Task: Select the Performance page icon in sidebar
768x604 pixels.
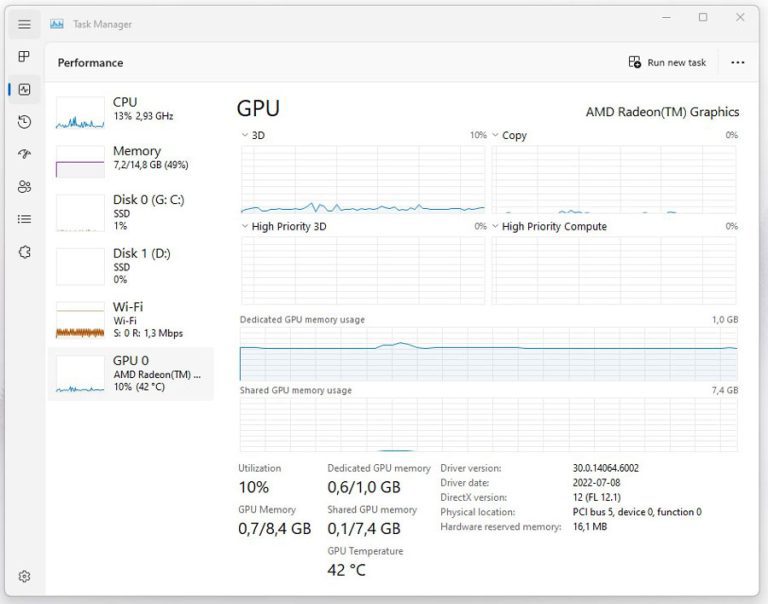Action: tap(24, 89)
